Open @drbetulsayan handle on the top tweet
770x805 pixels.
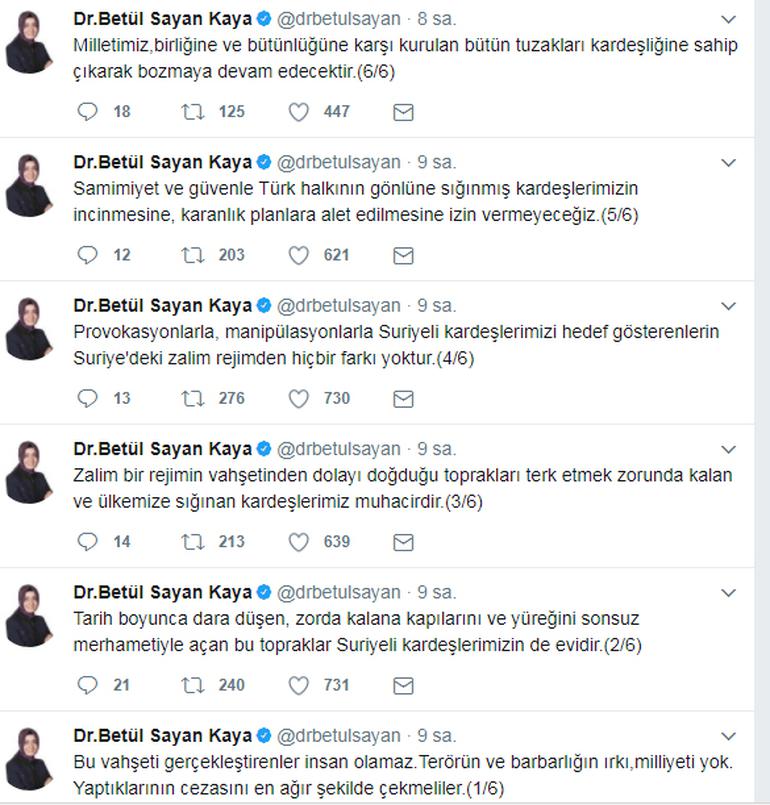[339, 19]
